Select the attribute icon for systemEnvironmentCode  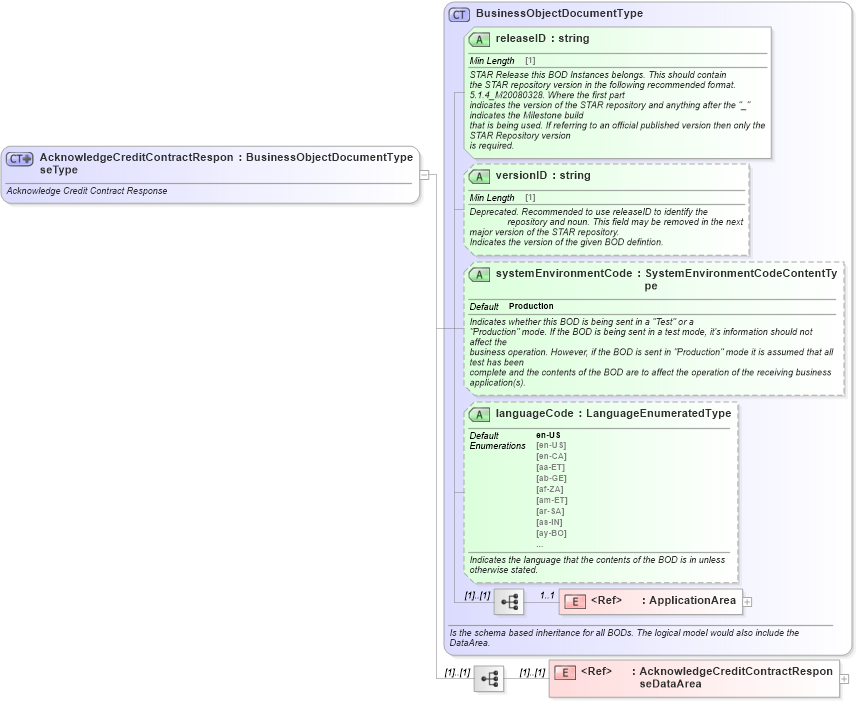tap(477, 273)
